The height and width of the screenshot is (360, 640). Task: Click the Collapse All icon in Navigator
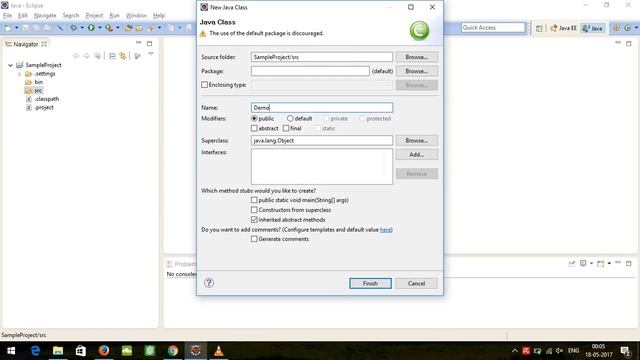point(112,56)
